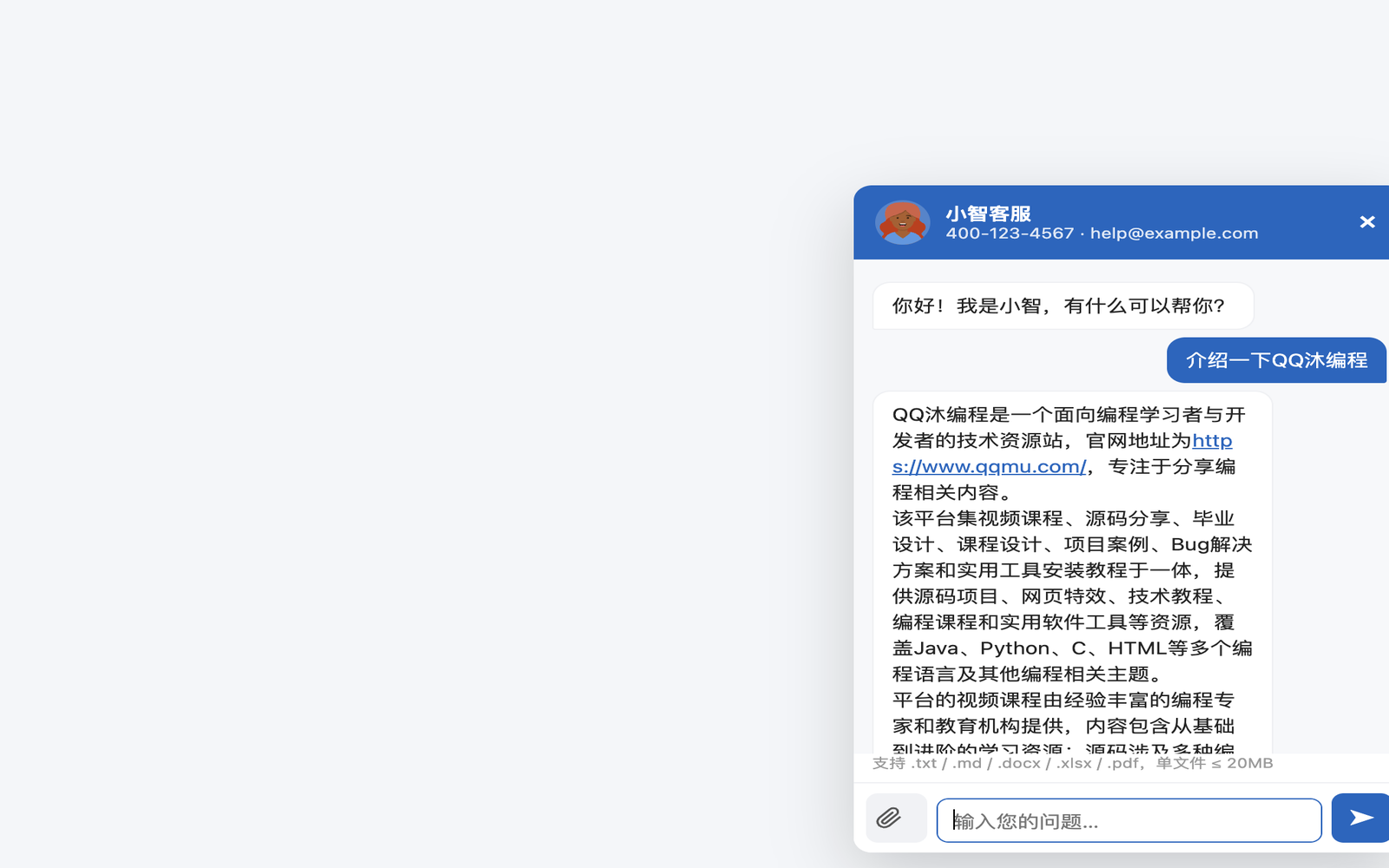Send the message with the arrow button
Screen dimensions: 1389x868
tap(1360, 818)
